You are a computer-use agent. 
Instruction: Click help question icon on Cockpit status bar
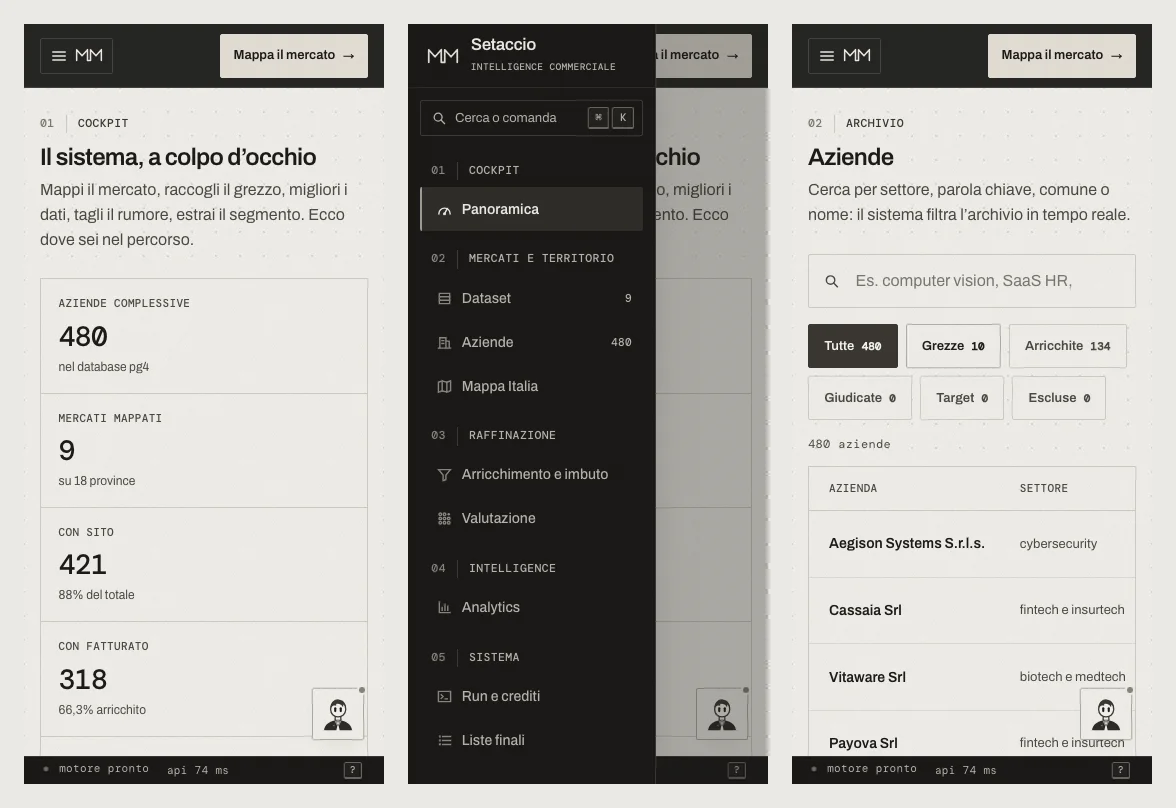pyautogui.click(x=352, y=770)
